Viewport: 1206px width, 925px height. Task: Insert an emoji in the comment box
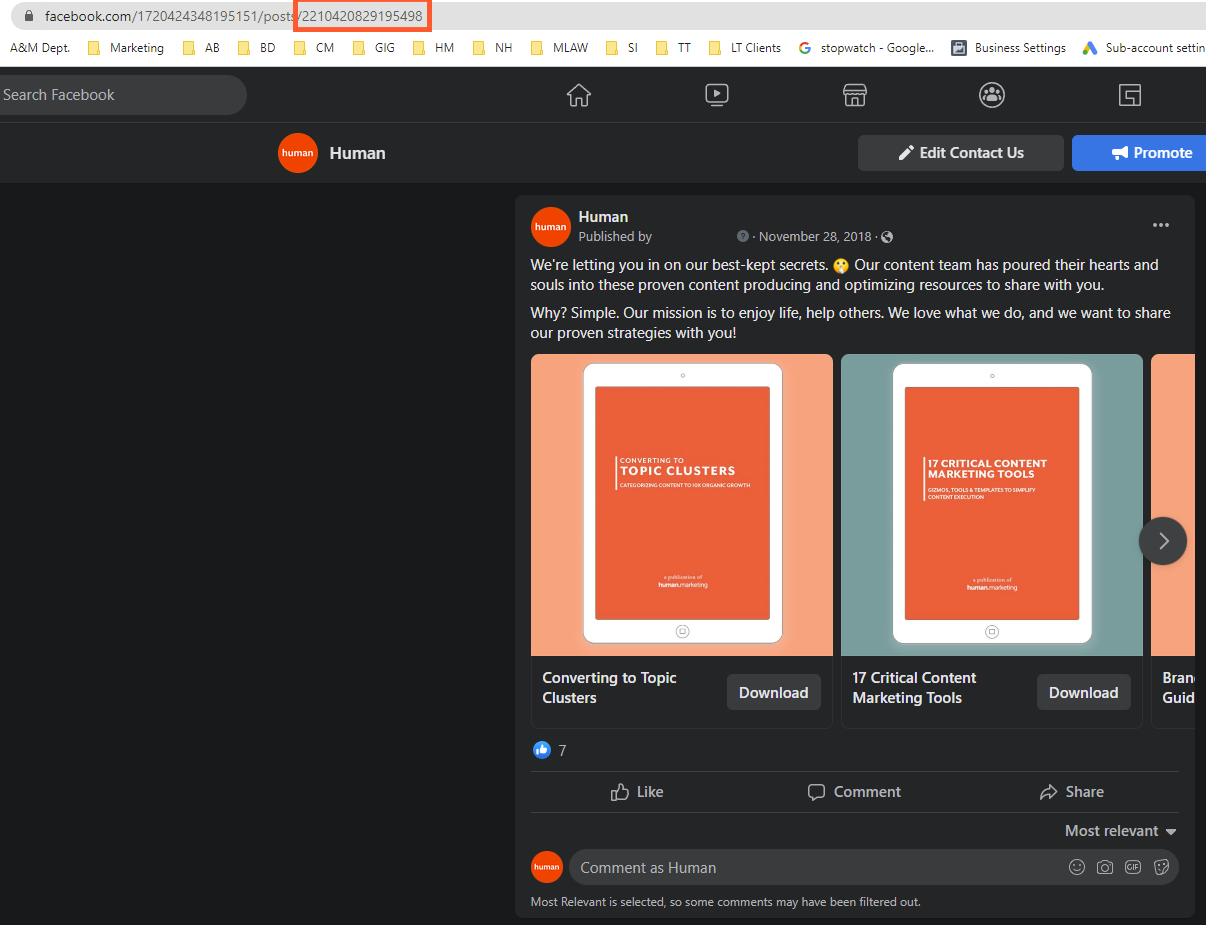[1077, 867]
